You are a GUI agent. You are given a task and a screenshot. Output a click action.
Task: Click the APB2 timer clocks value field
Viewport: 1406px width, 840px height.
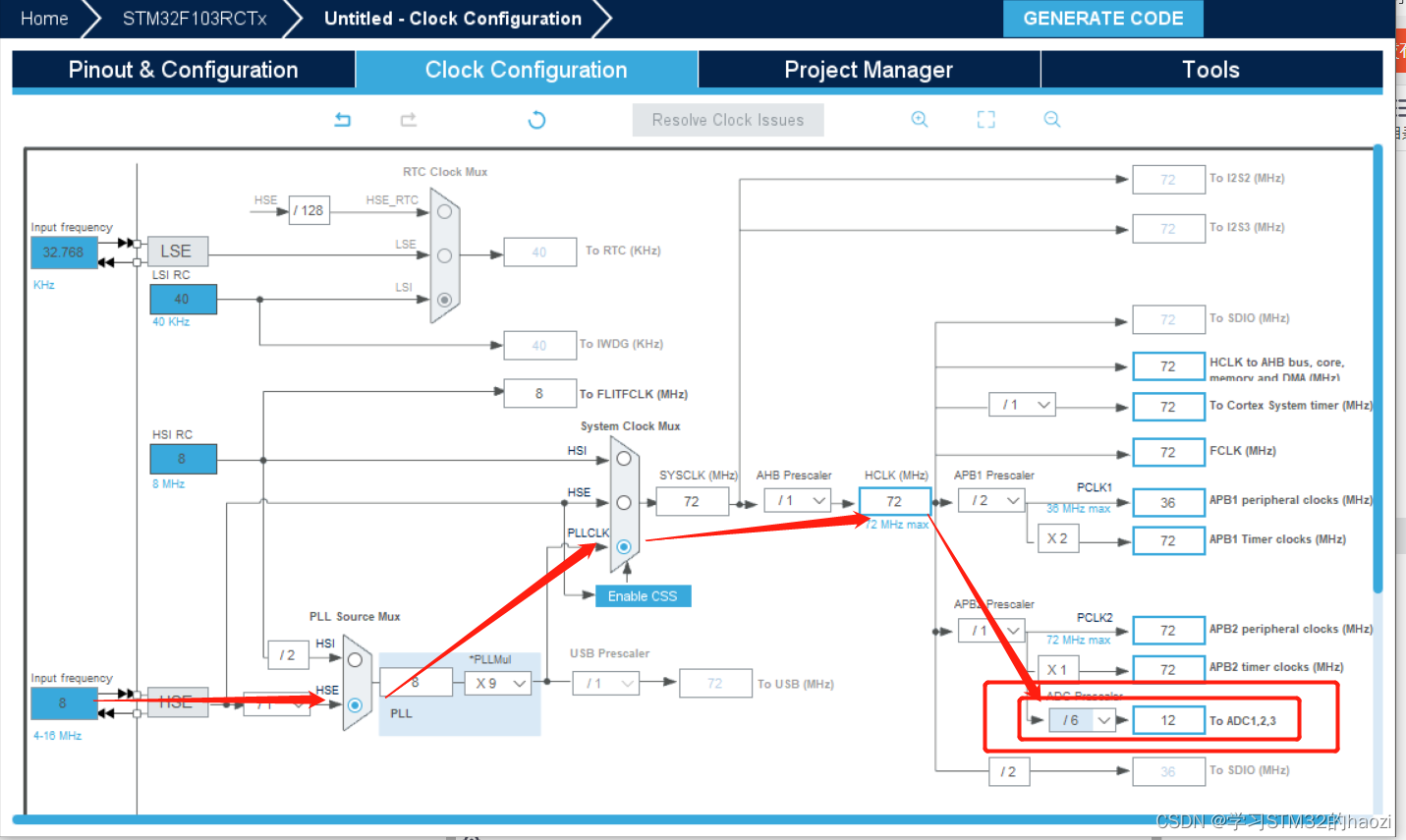point(1168,669)
